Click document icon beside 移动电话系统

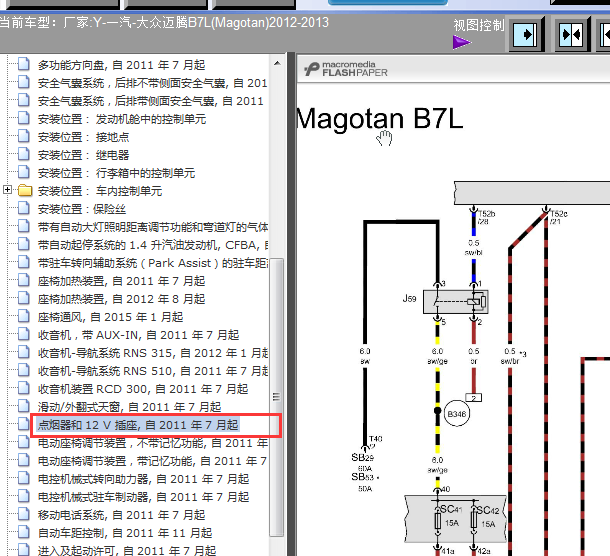24,515
